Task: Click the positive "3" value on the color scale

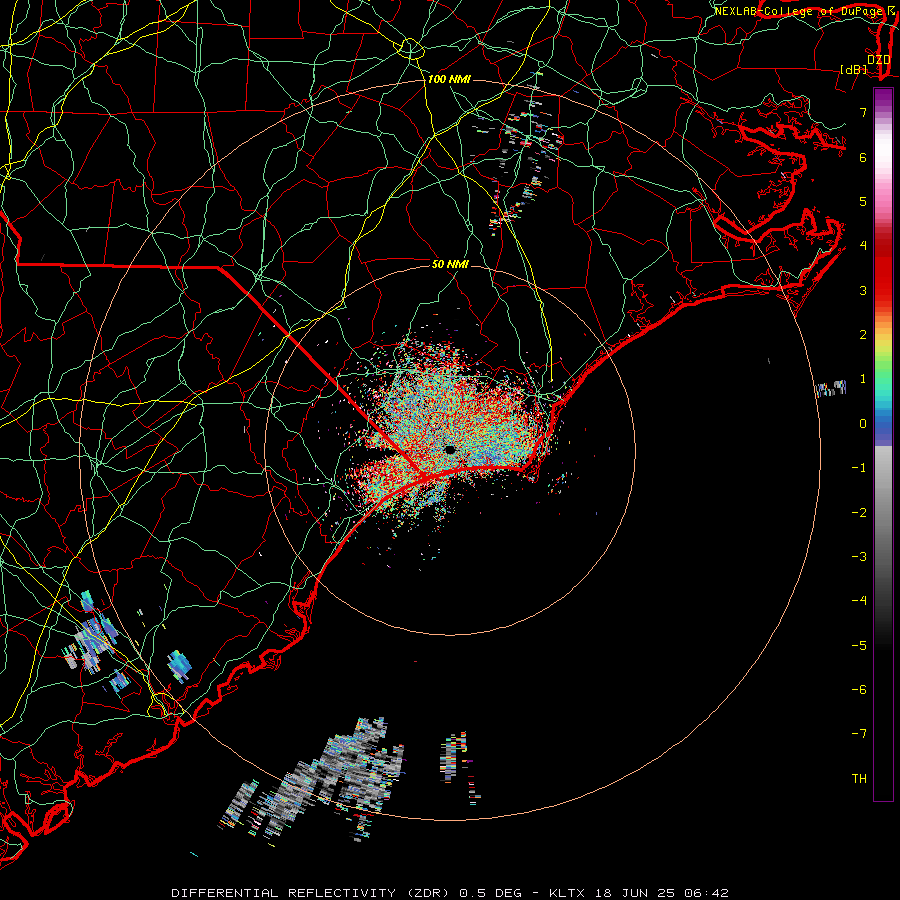Action: (863, 290)
